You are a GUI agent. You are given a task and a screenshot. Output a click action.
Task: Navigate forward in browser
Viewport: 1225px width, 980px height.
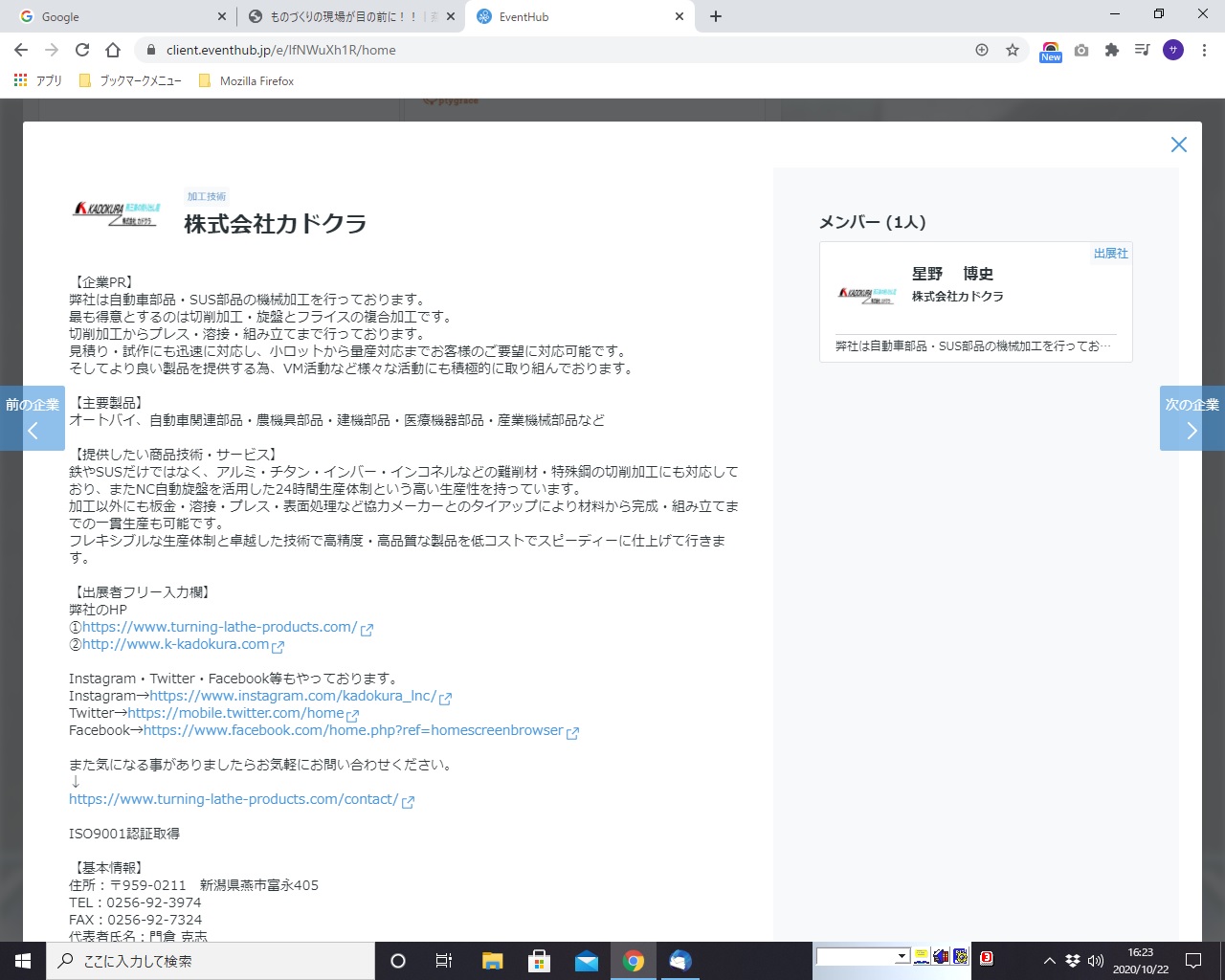pos(52,50)
